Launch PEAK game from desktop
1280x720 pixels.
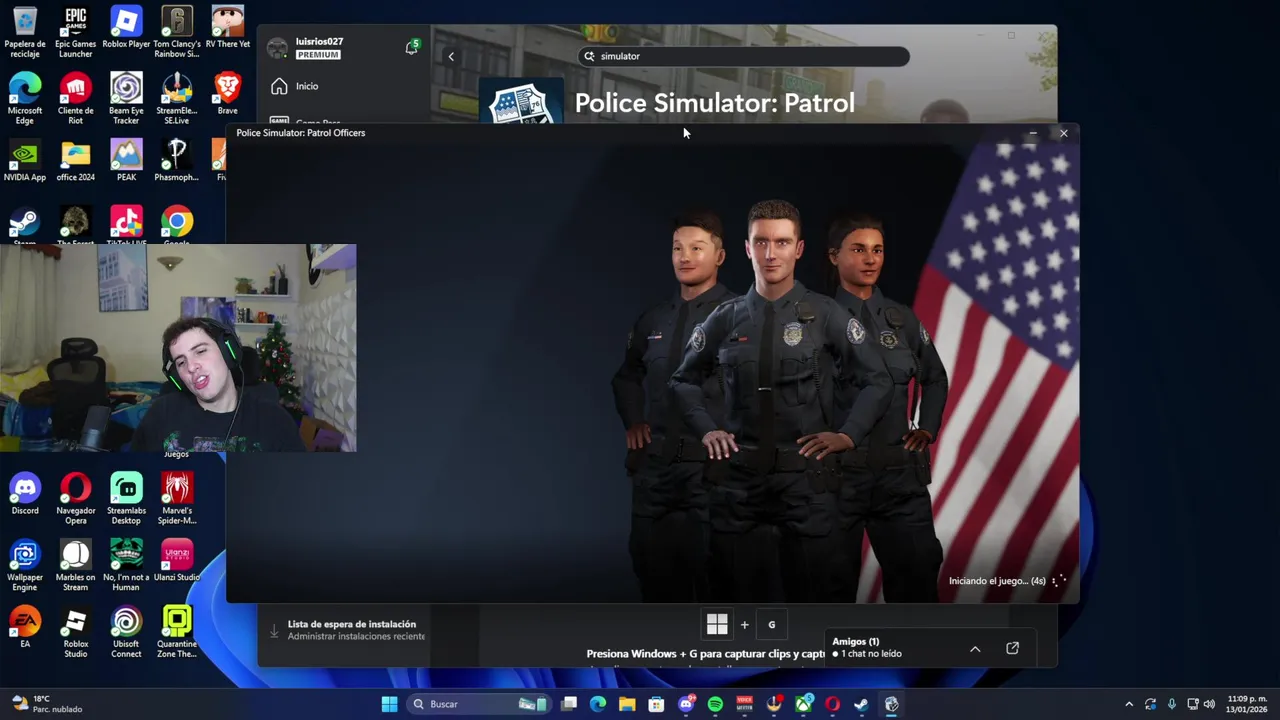coord(126,160)
